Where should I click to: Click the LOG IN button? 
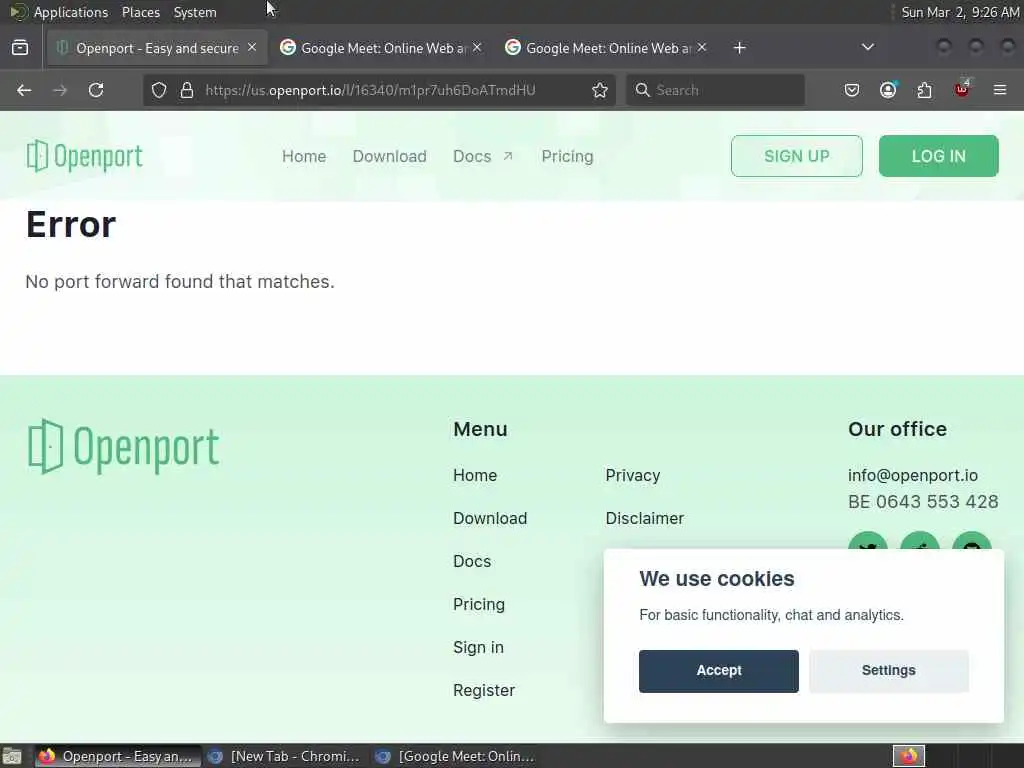[938, 156]
